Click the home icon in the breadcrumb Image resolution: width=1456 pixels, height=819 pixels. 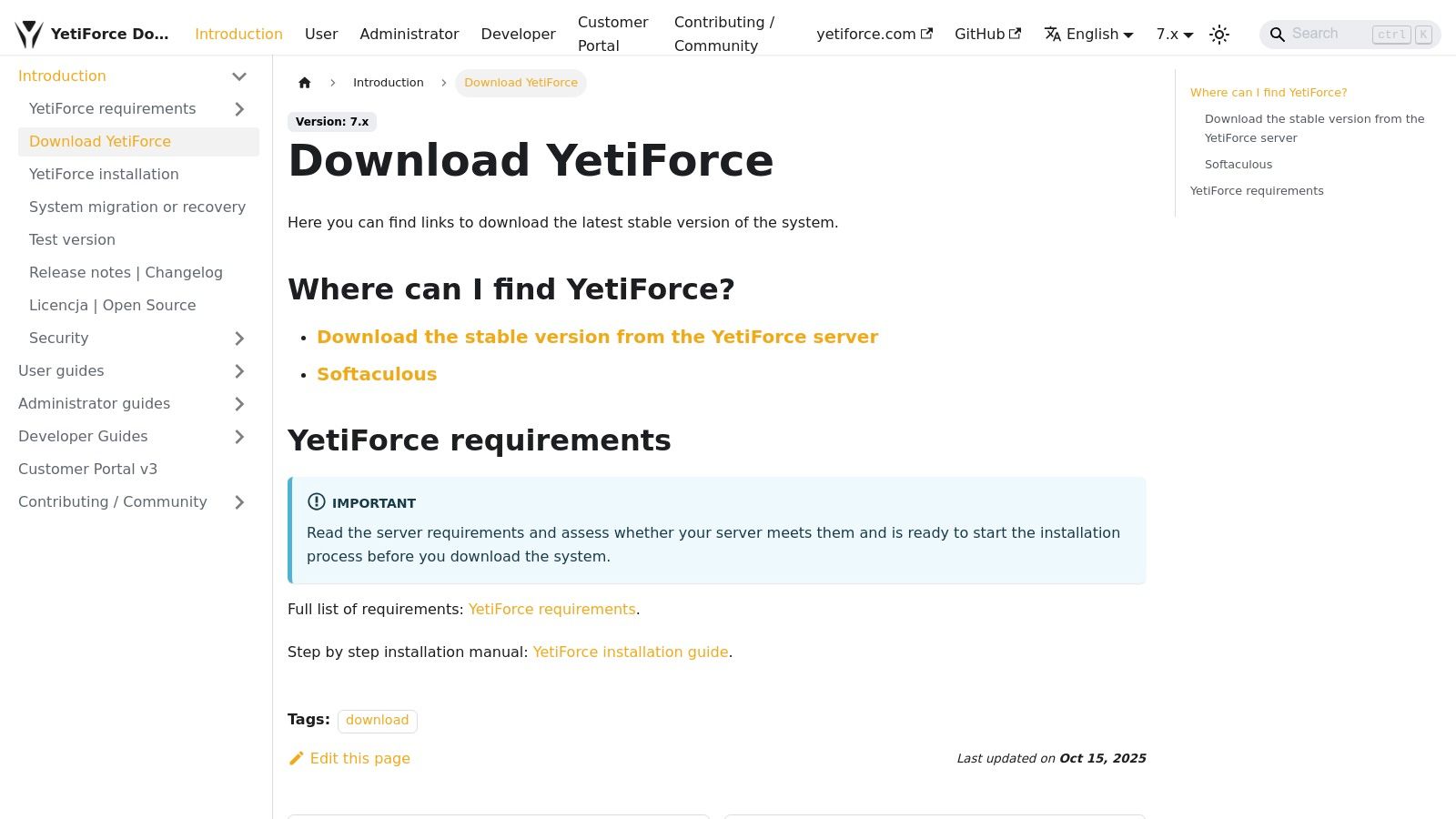coord(305,82)
